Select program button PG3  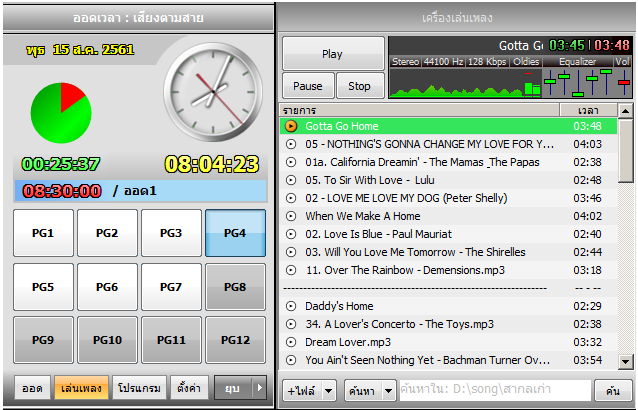pyautogui.click(x=171, y=233)
